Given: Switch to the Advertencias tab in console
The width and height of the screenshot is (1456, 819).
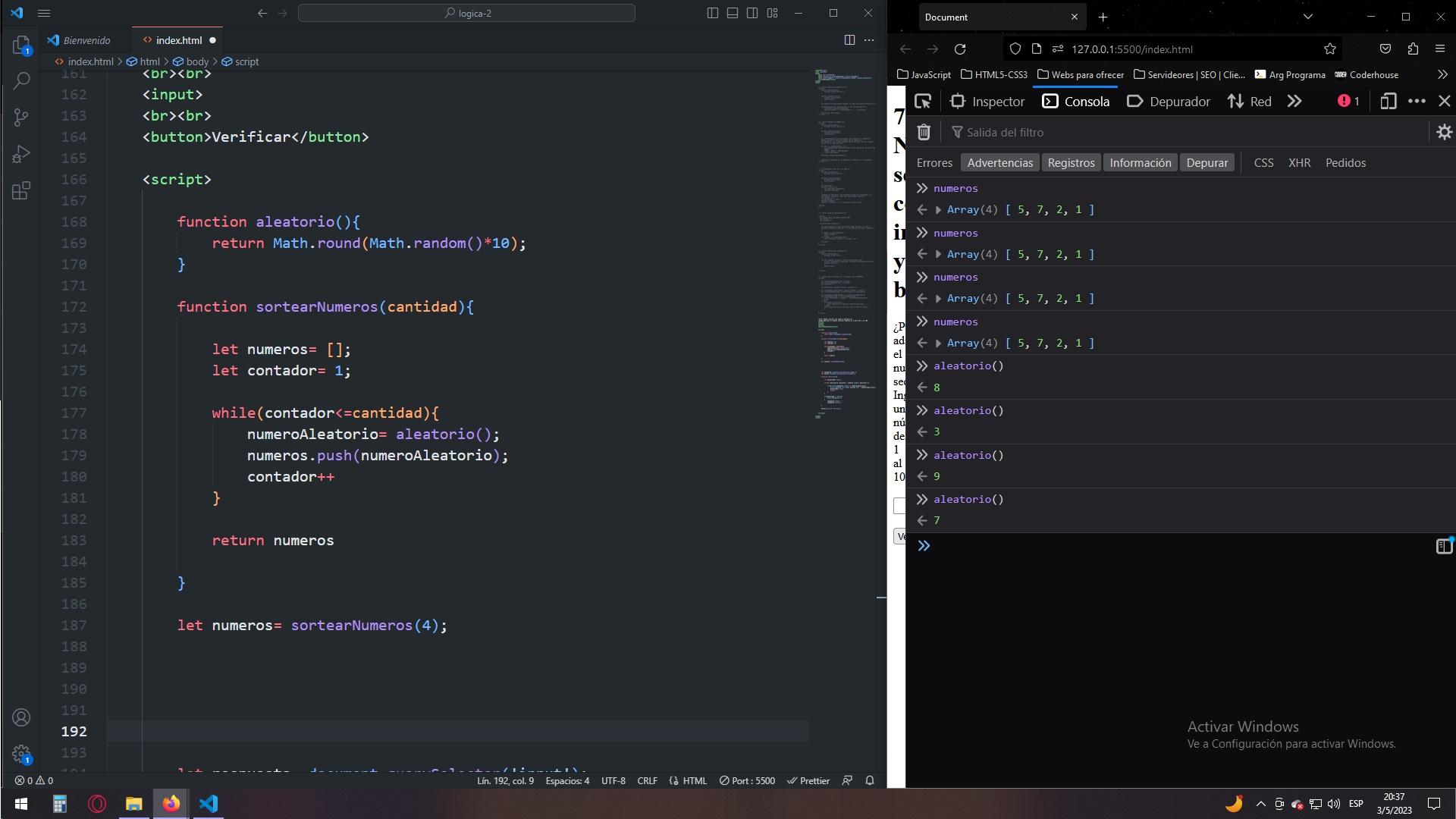Looking at the screenshot, I should click(x=1000, y=162).
